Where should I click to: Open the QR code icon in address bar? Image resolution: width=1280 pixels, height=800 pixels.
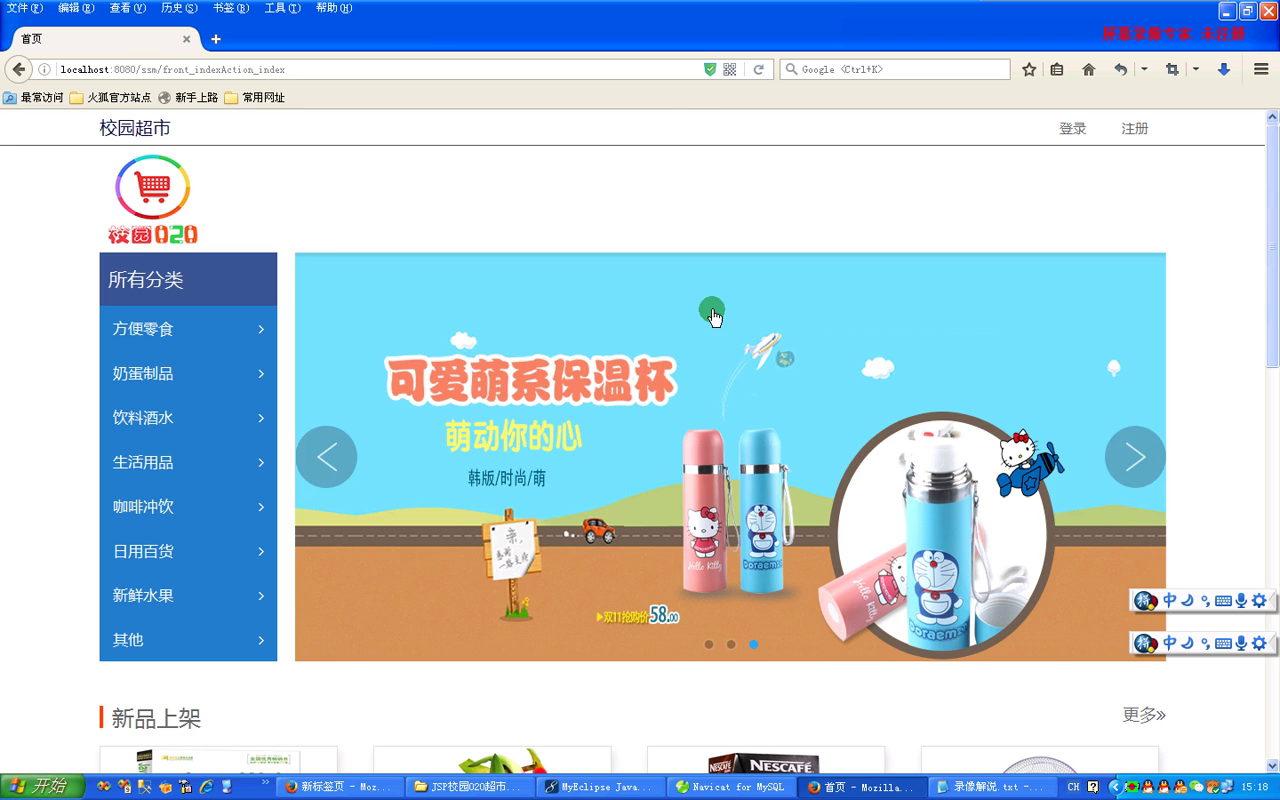tap(730, 70)
